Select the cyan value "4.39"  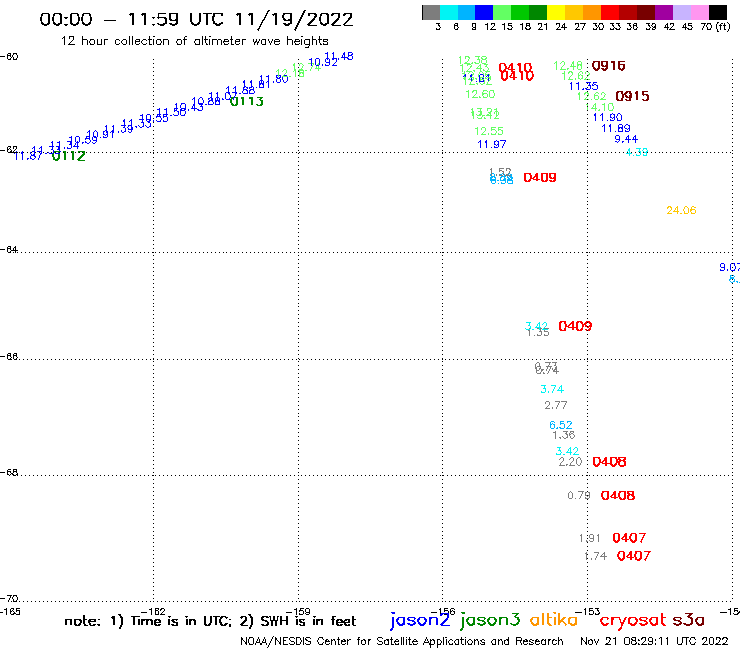click(637, 152)
